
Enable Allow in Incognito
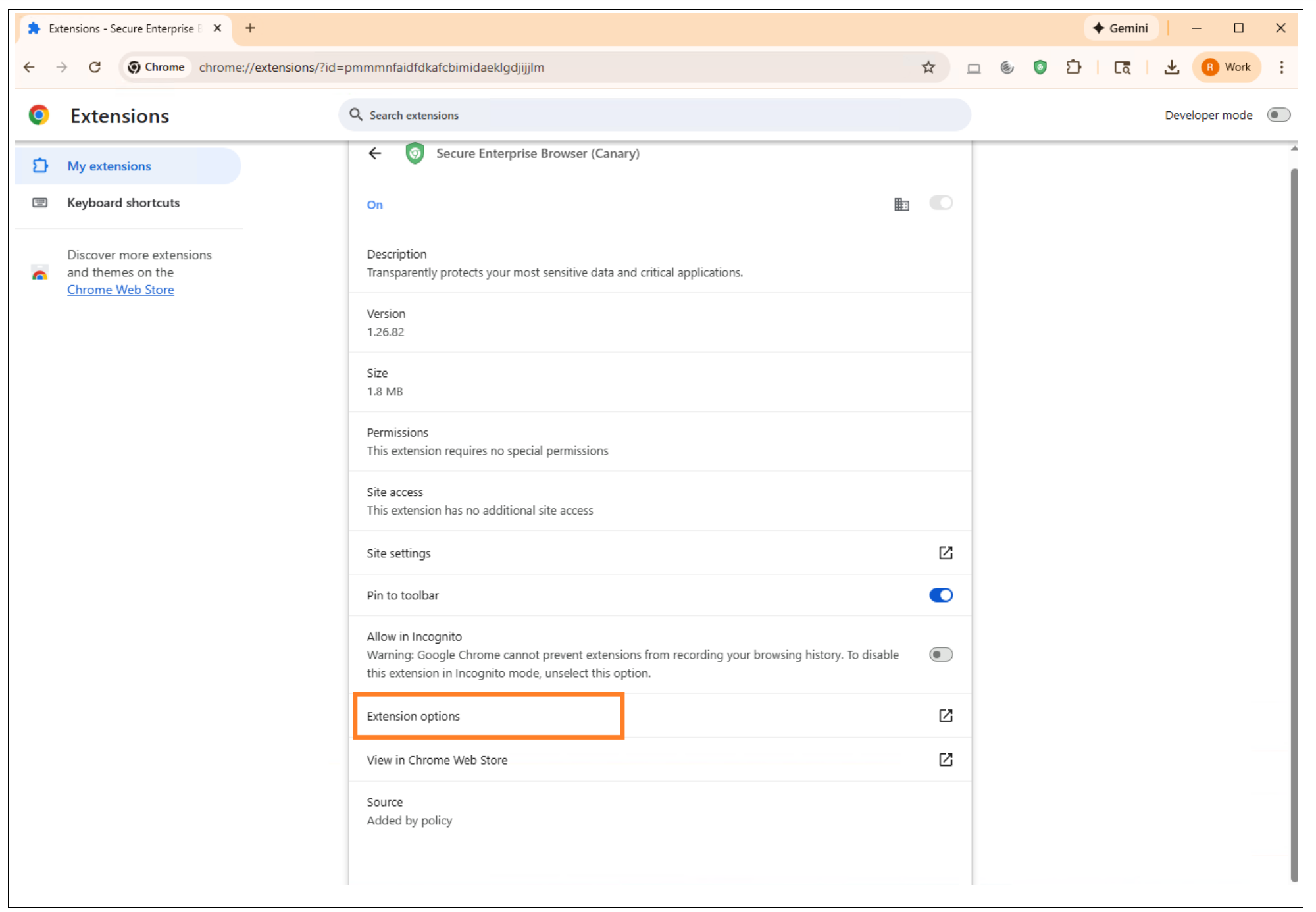coord(940,654)
